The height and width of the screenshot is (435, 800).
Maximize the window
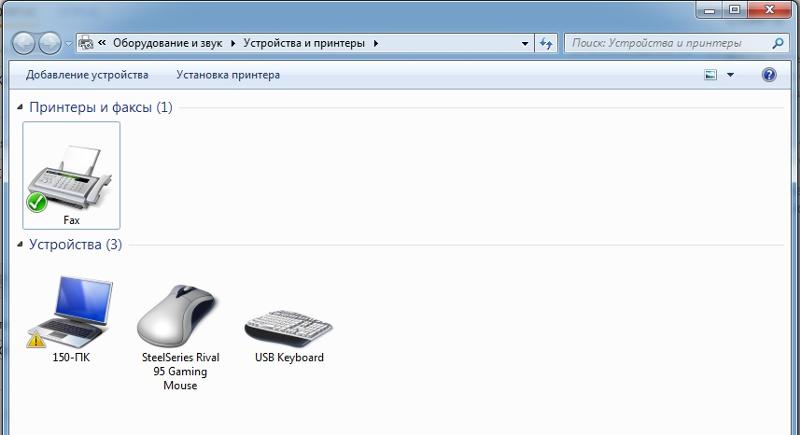click(x=734, y=10)
